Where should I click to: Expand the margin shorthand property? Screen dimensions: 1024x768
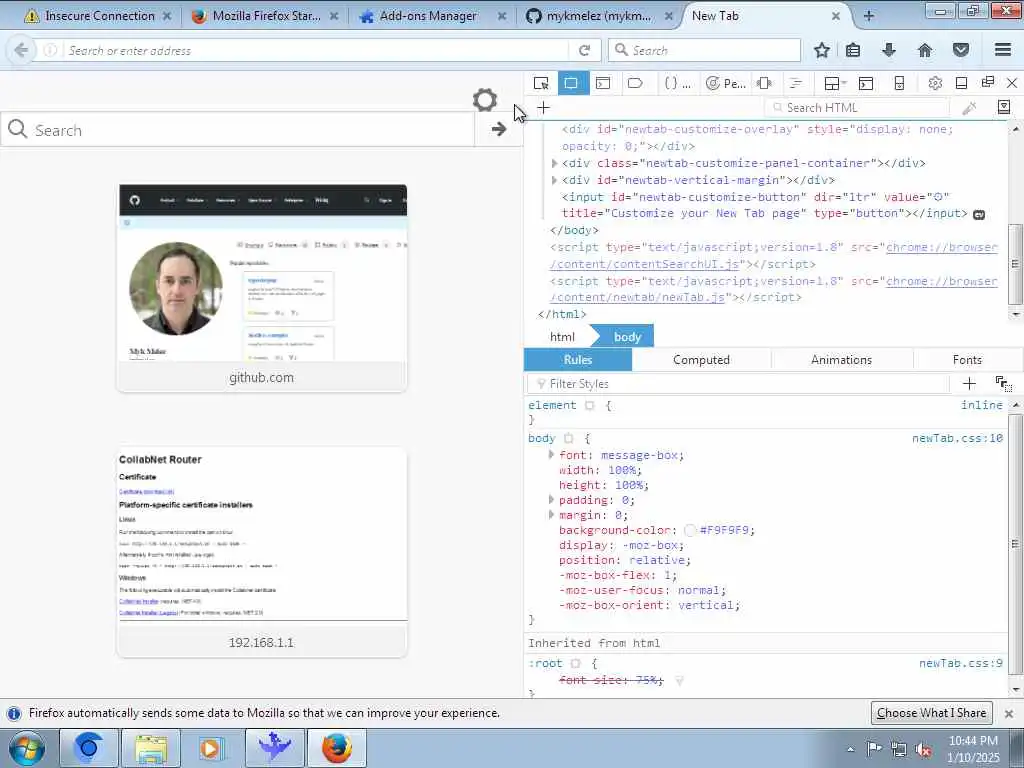click(x=551, y=515)
